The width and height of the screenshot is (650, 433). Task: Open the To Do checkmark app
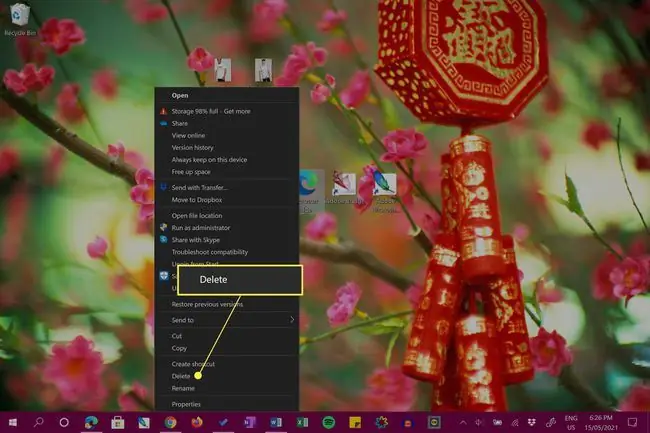[223, 422]
